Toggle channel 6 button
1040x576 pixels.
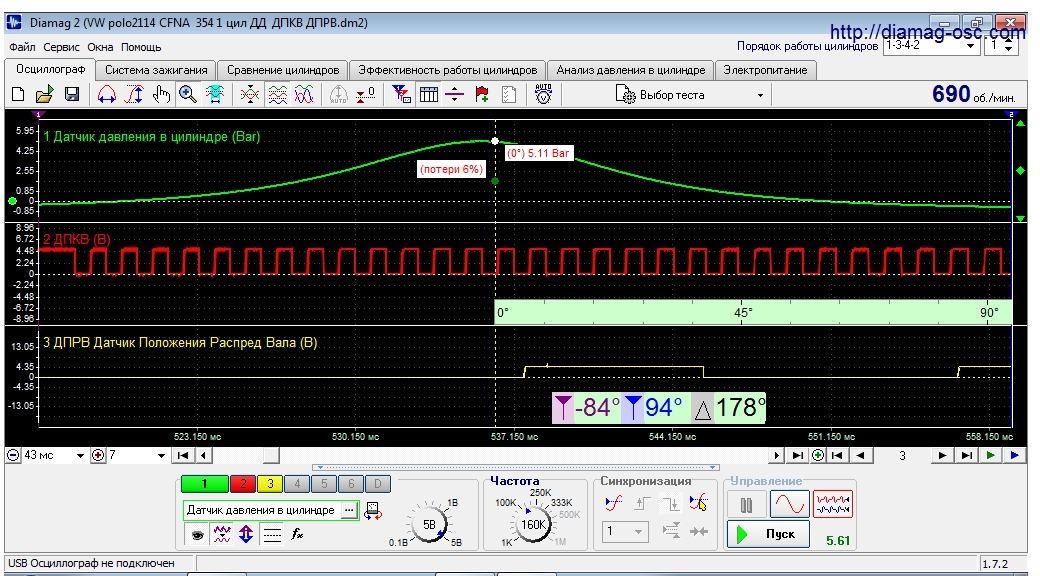coord(351,484)
